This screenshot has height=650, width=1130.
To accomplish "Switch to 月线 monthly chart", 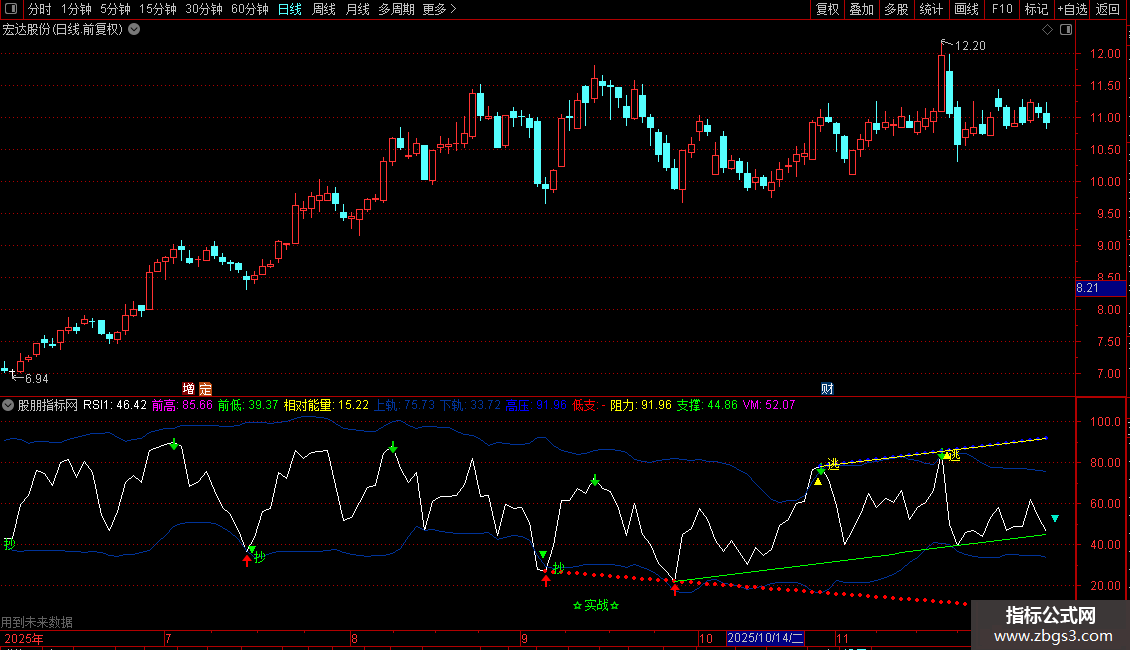I will coord(357,9).
